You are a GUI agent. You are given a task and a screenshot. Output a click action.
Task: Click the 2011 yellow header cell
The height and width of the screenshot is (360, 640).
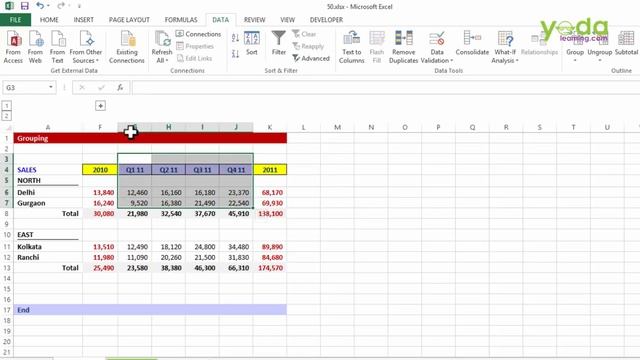click(270, 170)
